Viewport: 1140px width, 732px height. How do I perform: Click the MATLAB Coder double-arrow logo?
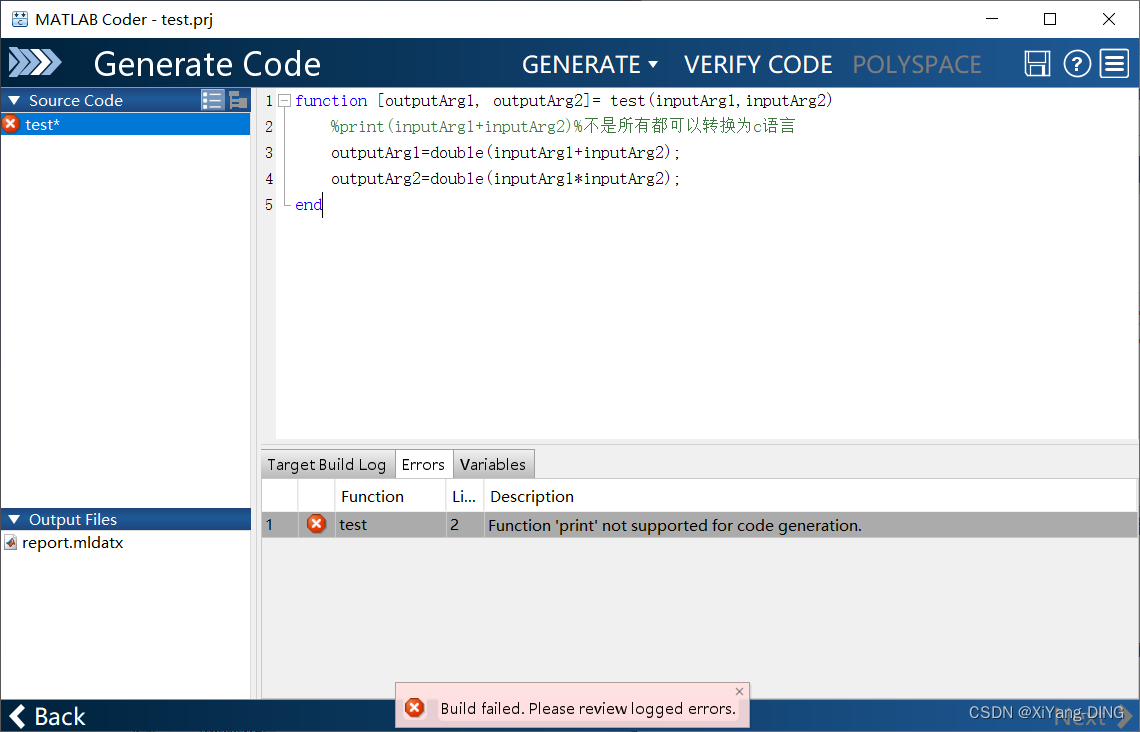pos(37,62)
